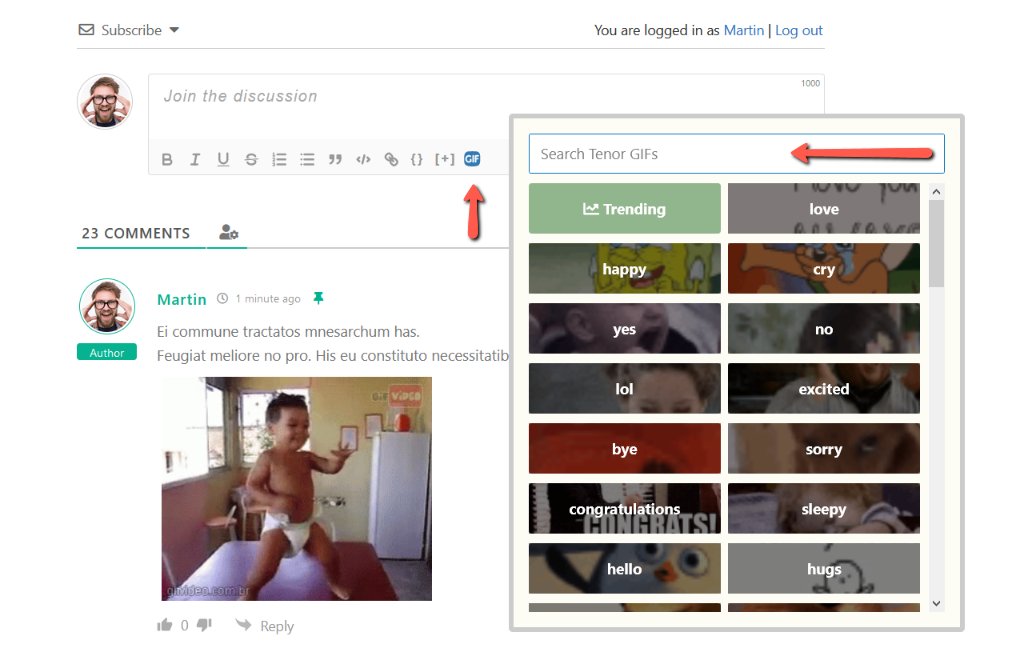Open the GIF picker button

(x=472, y=159)
